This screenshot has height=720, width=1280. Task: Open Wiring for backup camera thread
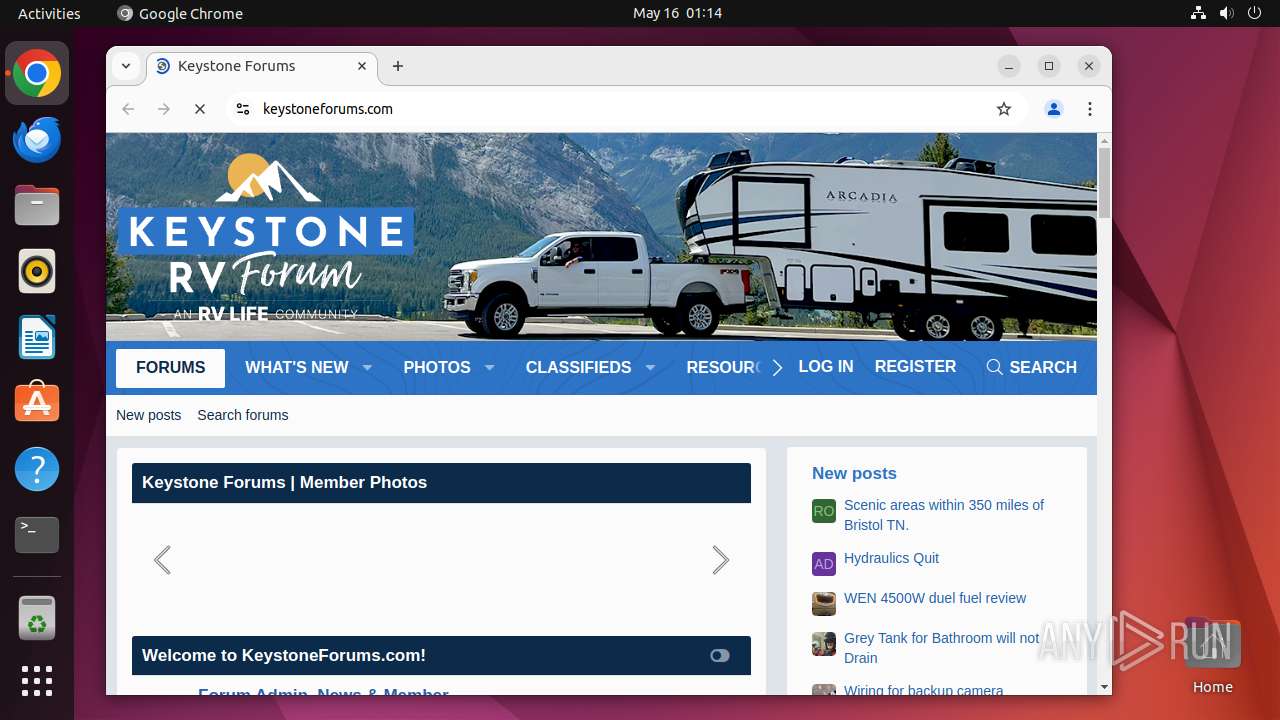[924, 690]
